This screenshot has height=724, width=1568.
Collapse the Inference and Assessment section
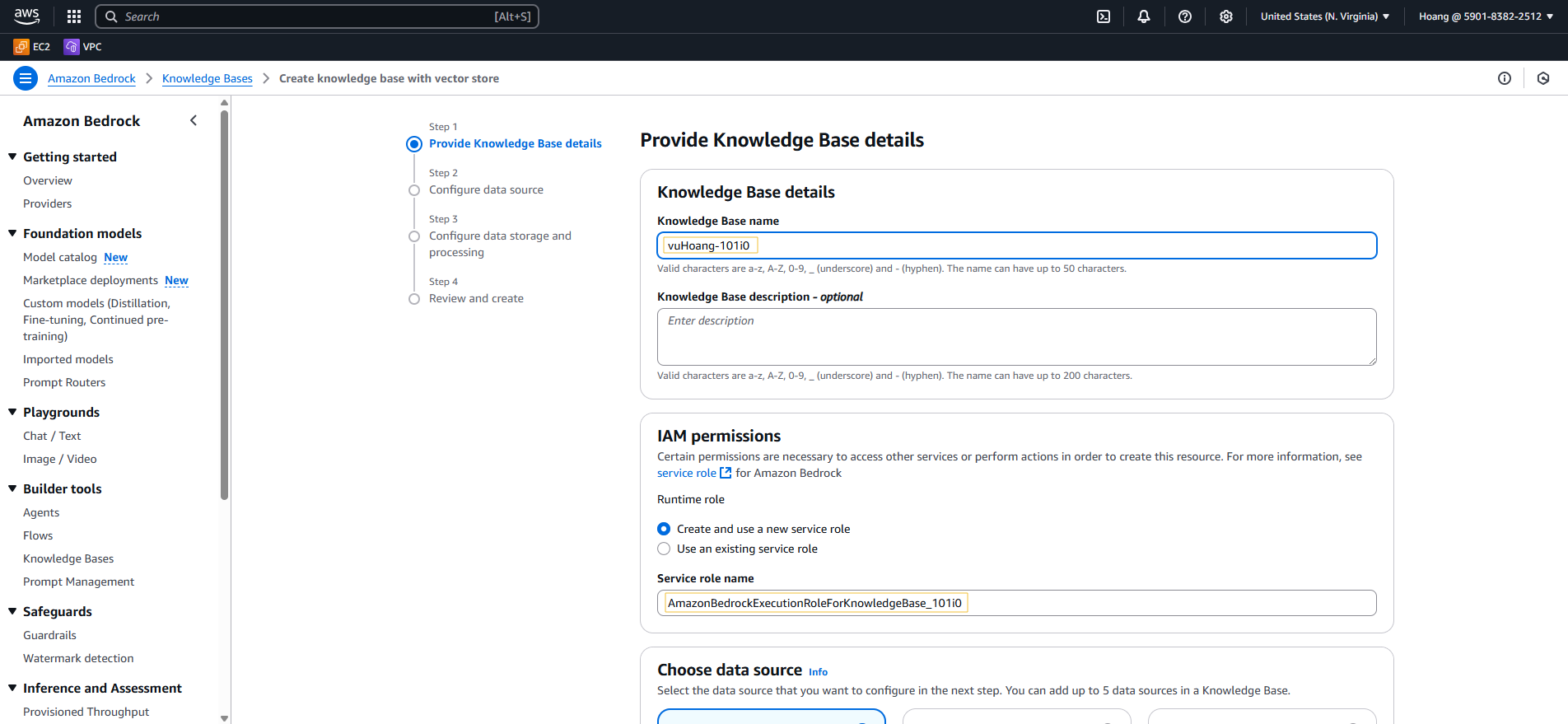[12, 688]
